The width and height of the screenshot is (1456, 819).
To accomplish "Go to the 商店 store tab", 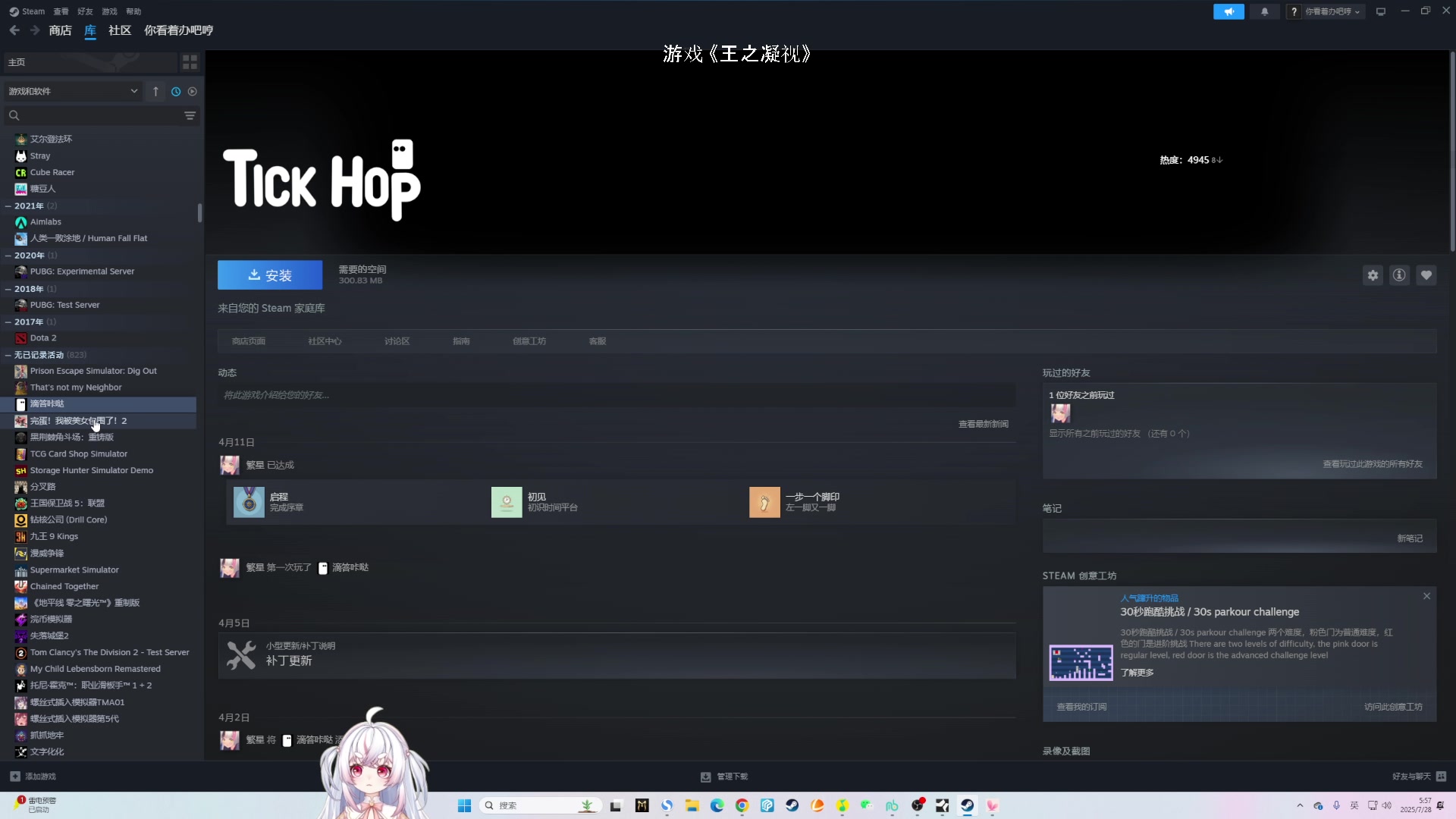I will [60, 30].
